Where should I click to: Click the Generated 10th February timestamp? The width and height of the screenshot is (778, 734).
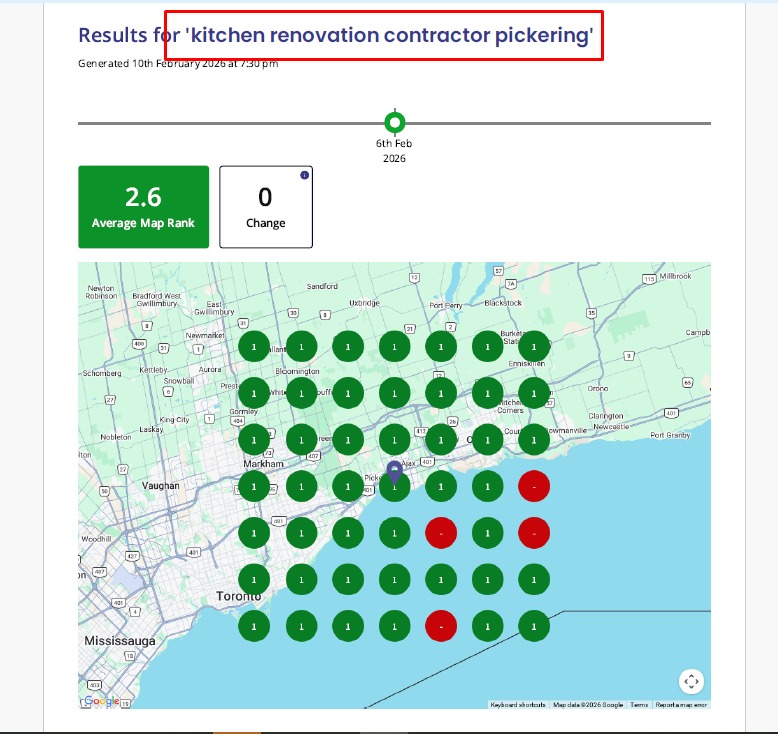tap(178, 64)
